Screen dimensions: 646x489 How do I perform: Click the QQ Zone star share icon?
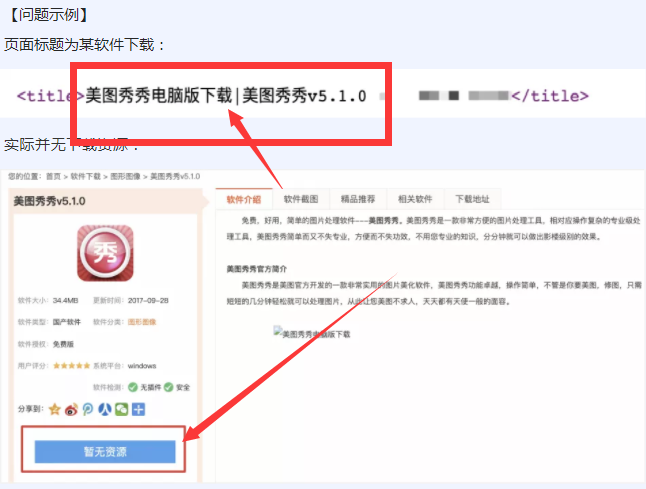[x=54, y=409]
